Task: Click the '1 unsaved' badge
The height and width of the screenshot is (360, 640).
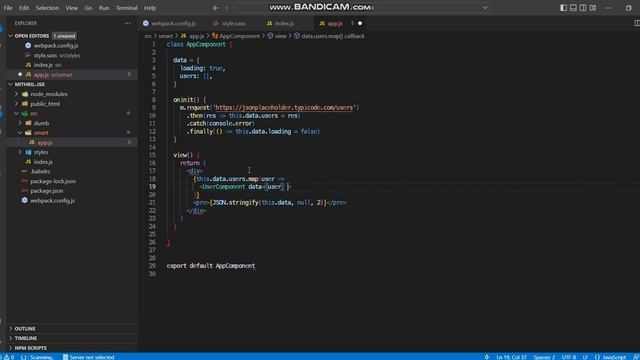Action: tap(64, 36)
